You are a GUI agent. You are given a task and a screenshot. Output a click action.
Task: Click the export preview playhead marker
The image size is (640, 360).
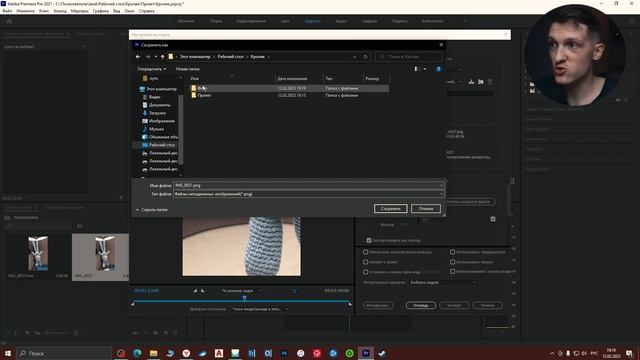coord(244,298)
